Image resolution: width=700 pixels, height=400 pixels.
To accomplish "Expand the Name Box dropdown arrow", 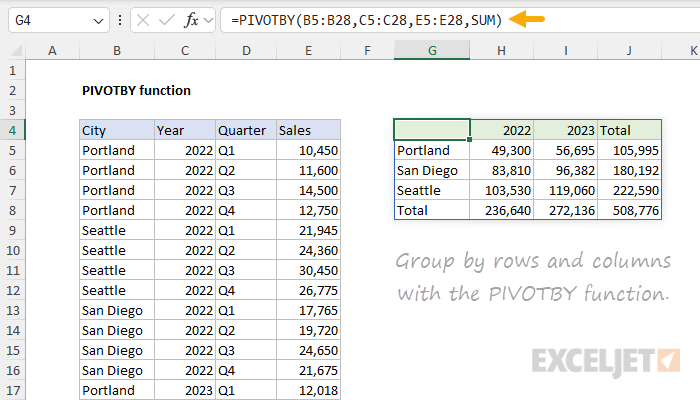I will [x=98, y=21].
